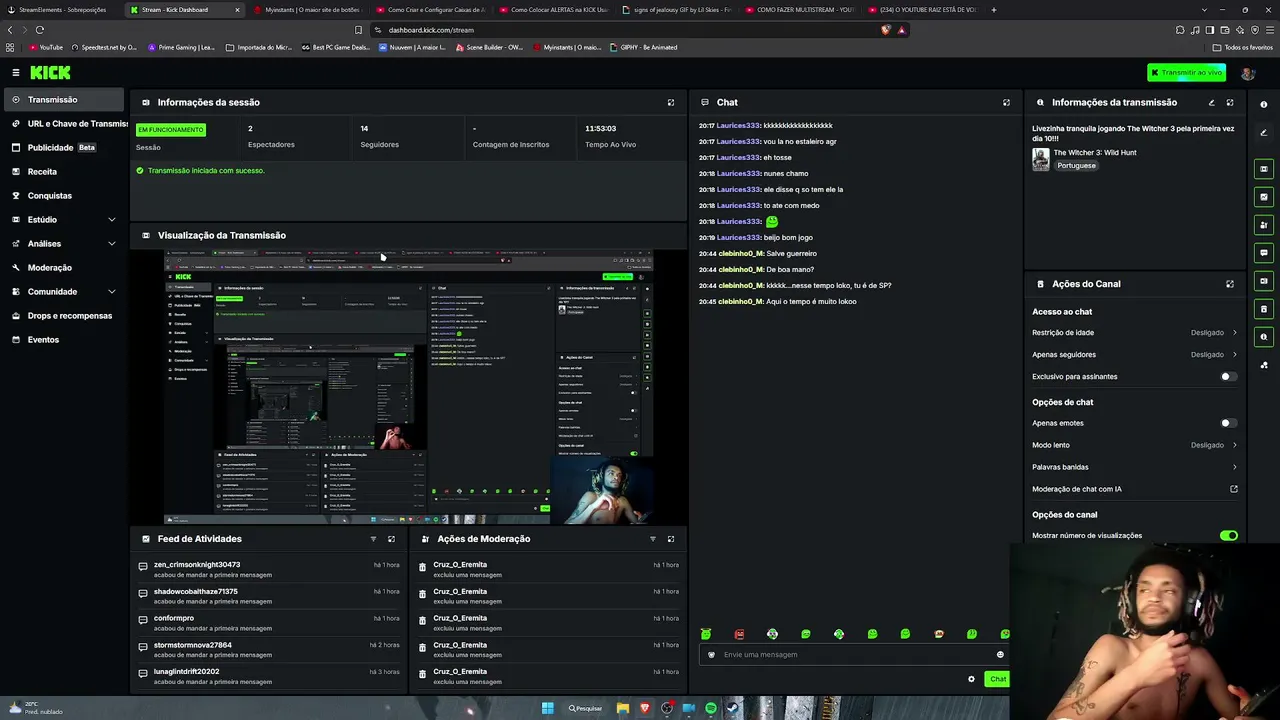The height and width of the screenshot is (720, 1280).
Task: Maximize the Ações de Moderação panel
Action: (x=671, y=539)
